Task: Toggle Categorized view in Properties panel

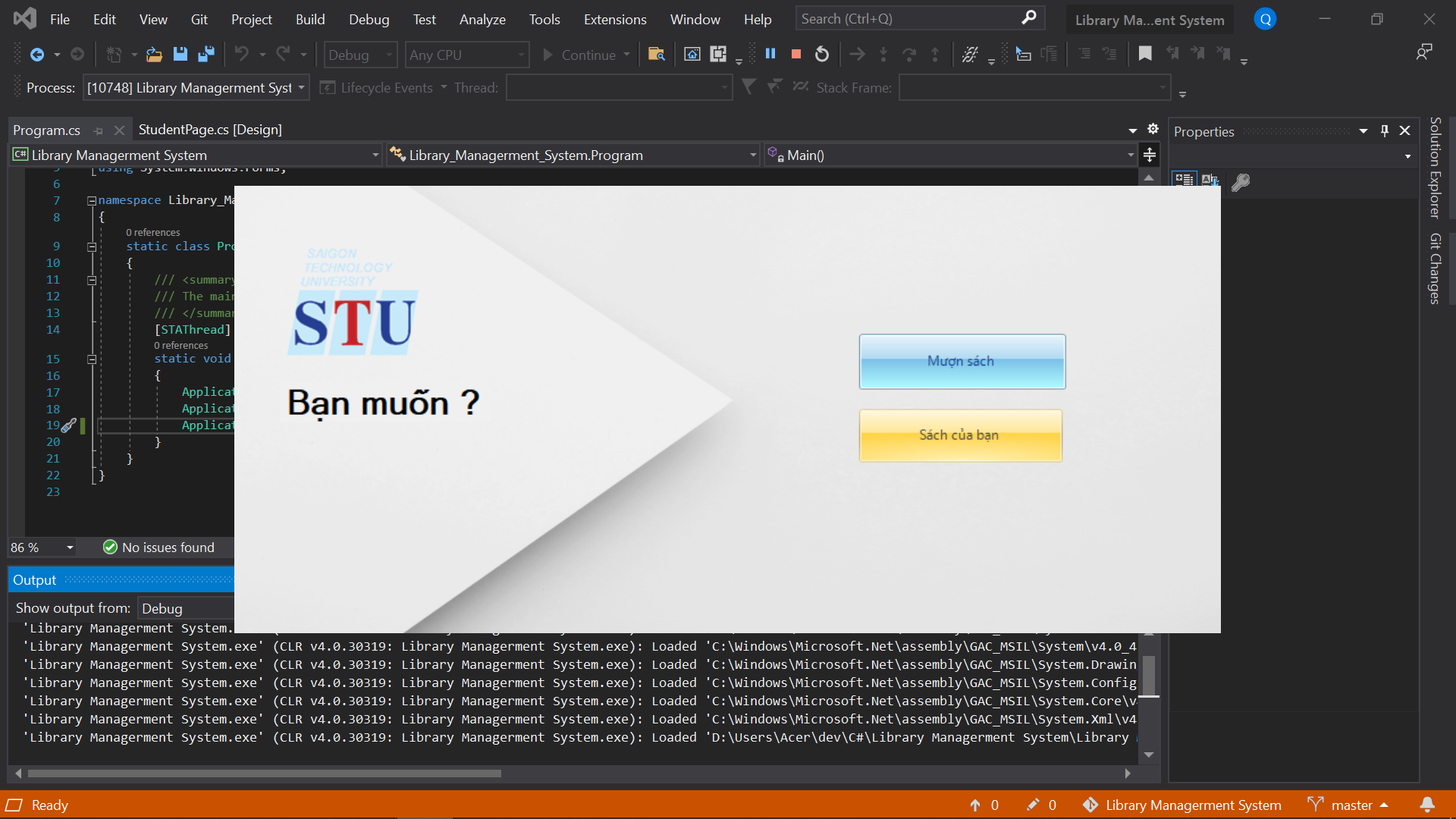Action: tap(1184, 180)
